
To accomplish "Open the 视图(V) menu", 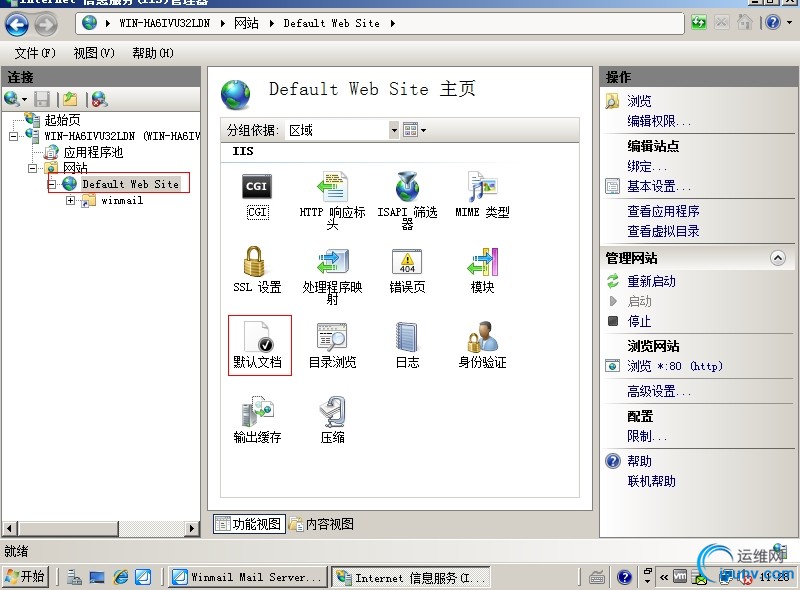I will tap(94, 53).
